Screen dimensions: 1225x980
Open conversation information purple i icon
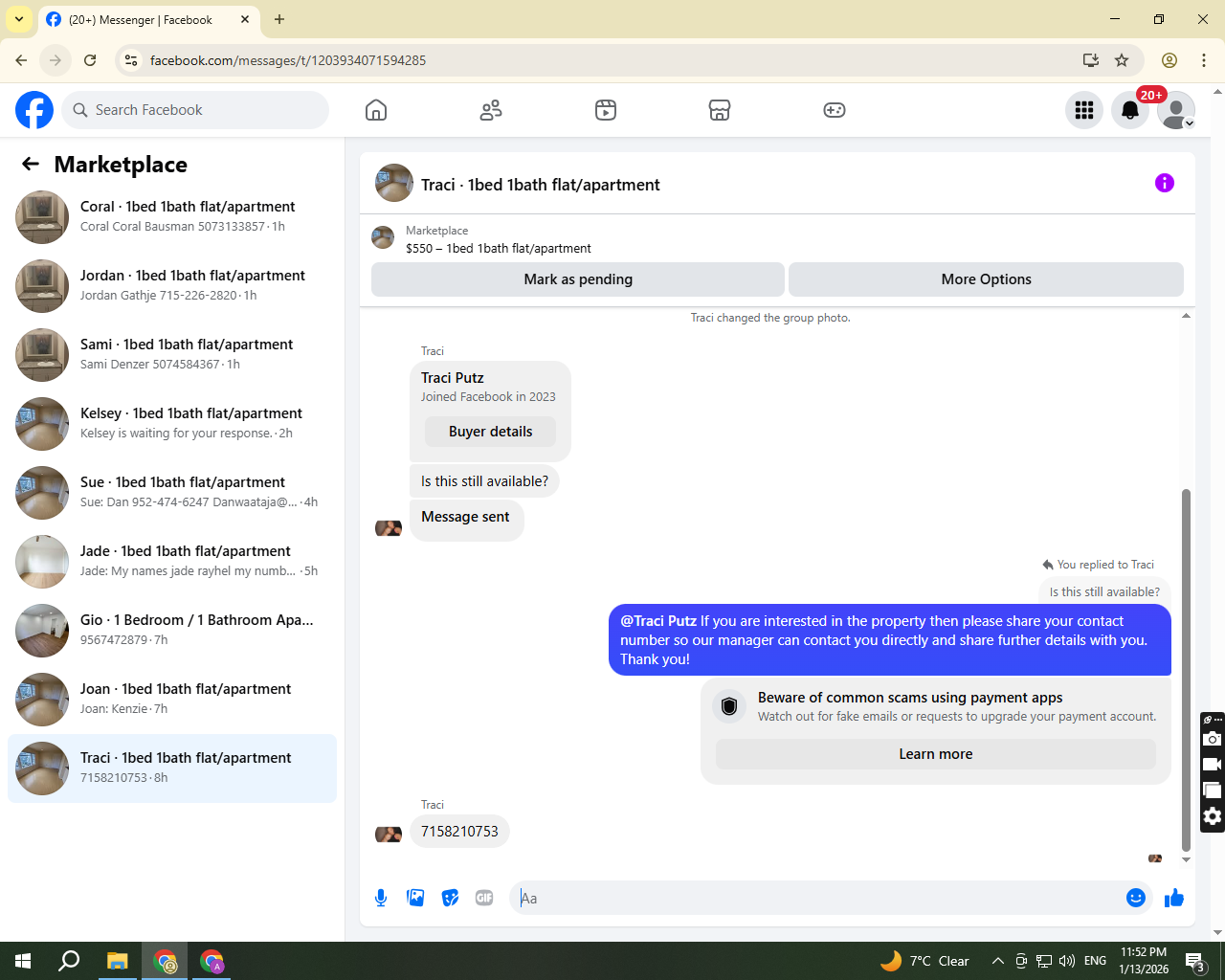1165,183
